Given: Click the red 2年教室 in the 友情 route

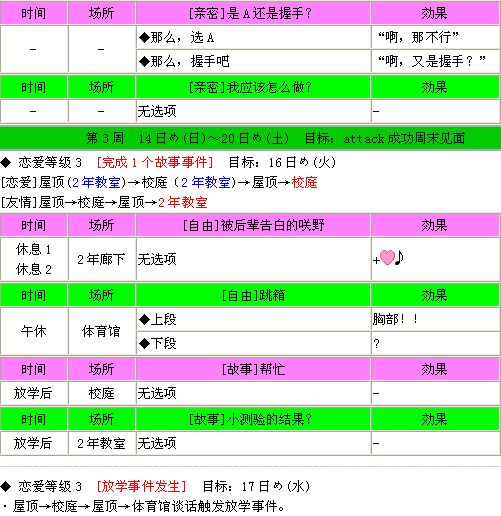Looking at the screenshot, I should pos(183,202).
